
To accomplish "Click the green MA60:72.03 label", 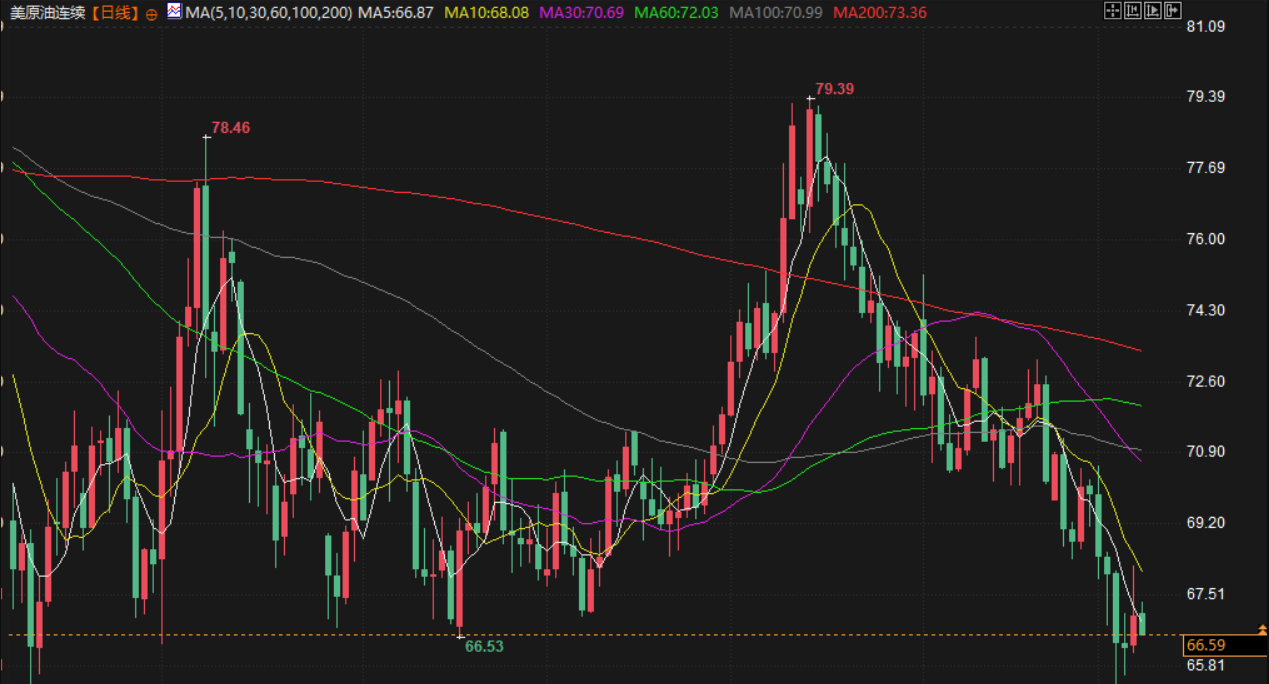I will coord(677,12).
